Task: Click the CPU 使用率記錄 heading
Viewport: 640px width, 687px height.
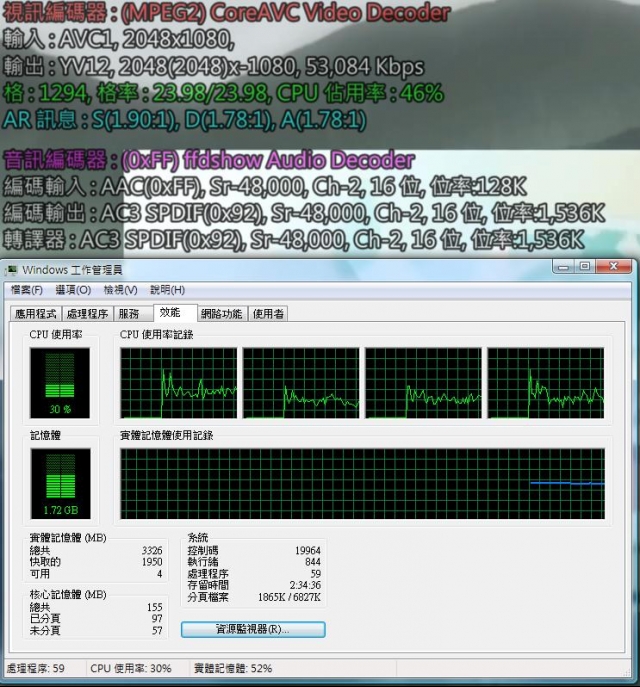Action: click(x=156, y=335)
